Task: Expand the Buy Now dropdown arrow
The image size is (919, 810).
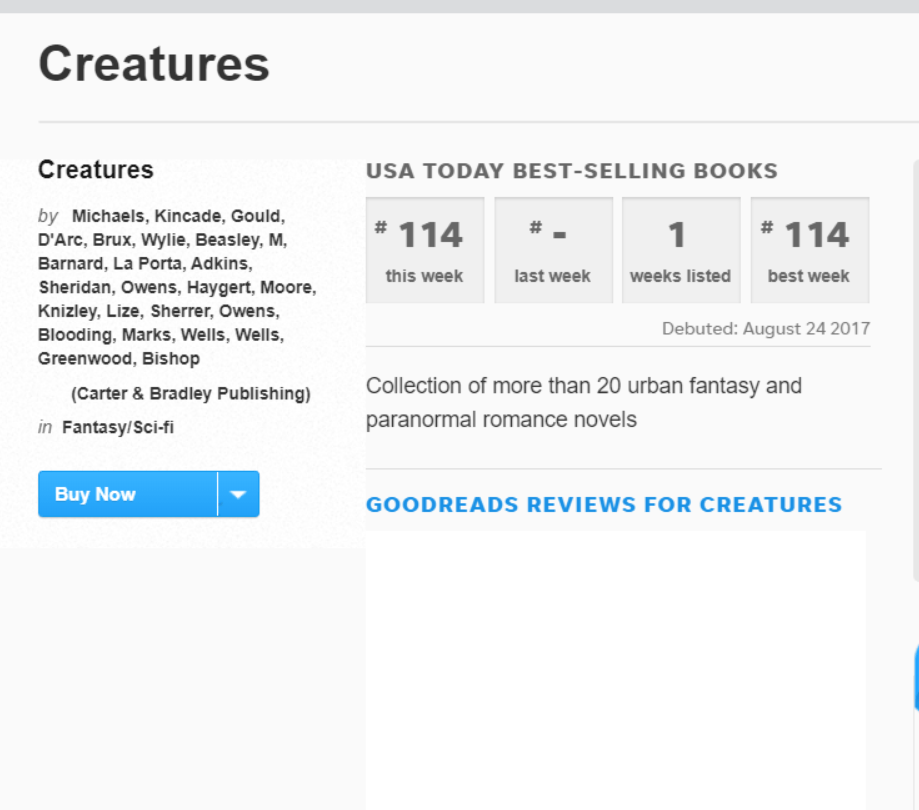Action: coord(238,494)
